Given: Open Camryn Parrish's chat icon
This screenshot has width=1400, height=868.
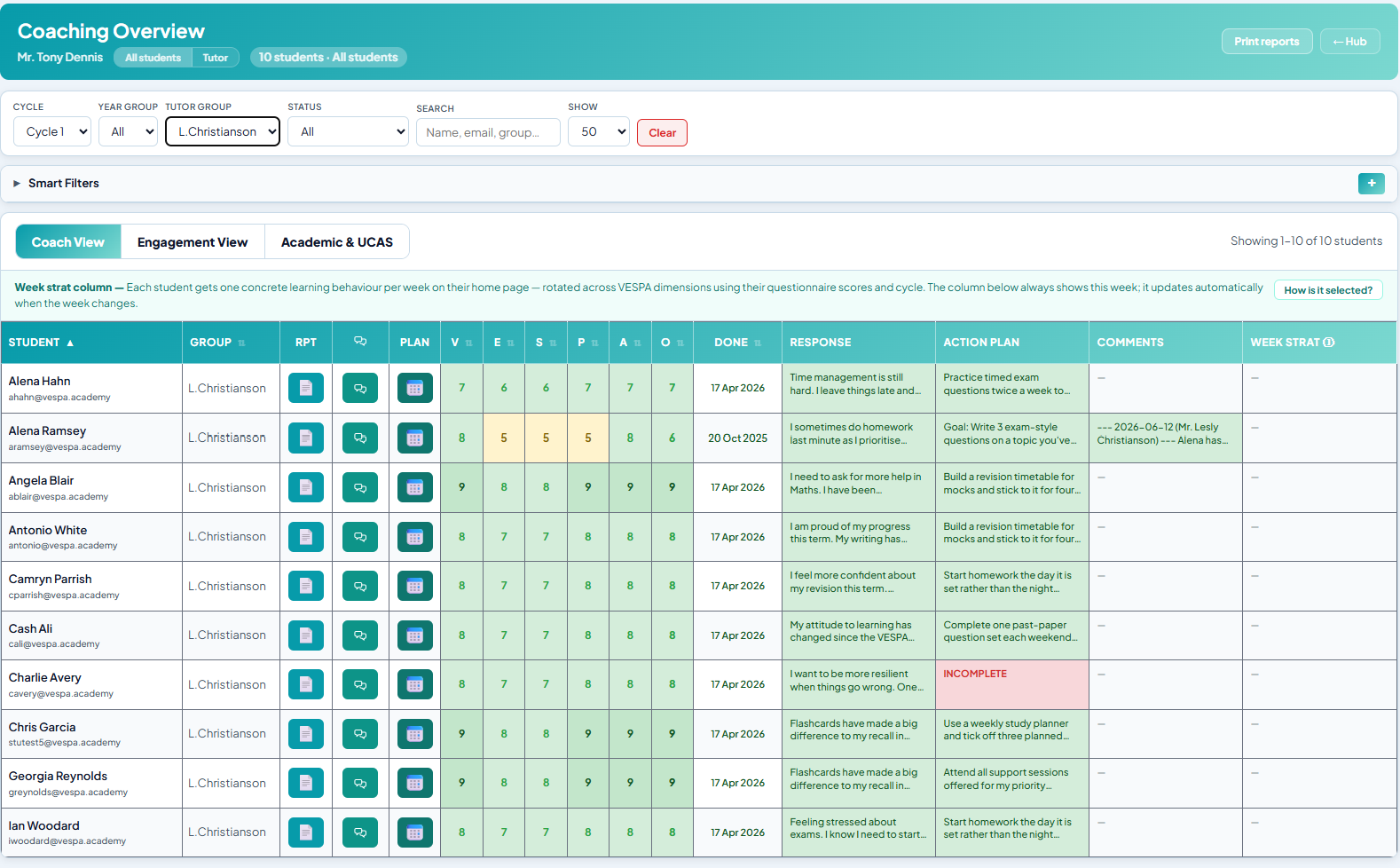Looking at the screenshot, I should click(x=360, y=586).
